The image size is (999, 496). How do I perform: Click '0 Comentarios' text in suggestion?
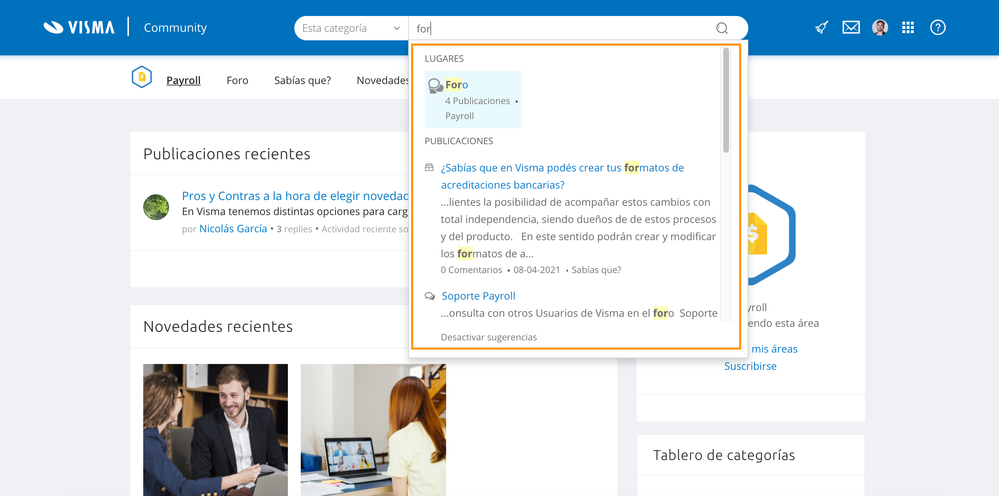(x=471, y=270)
